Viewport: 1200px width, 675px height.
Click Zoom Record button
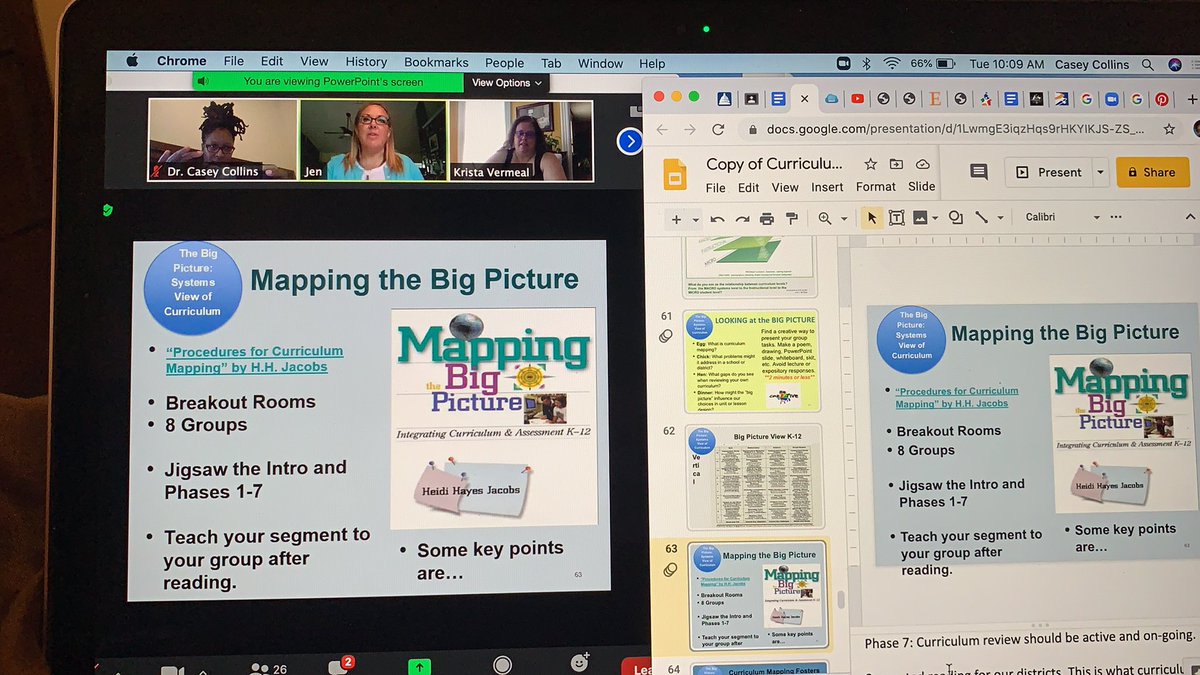502,665
